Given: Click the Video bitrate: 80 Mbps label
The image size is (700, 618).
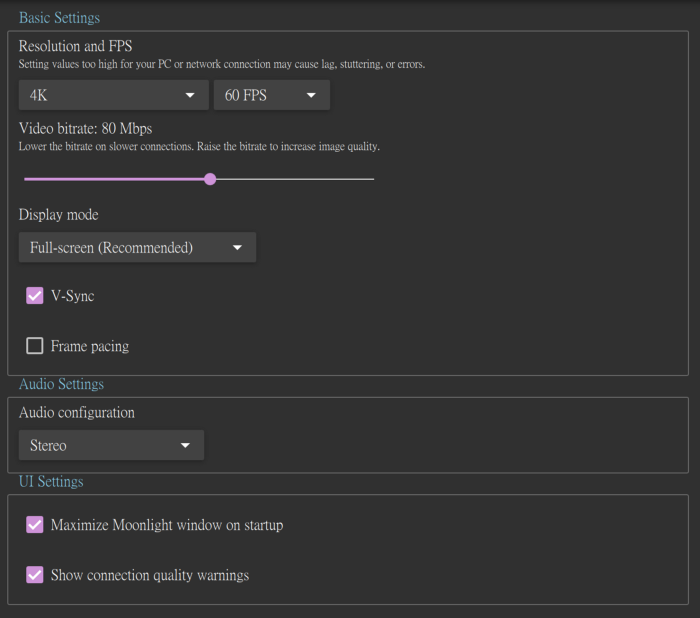Looking at the screenshot, I should coord(85,129).
